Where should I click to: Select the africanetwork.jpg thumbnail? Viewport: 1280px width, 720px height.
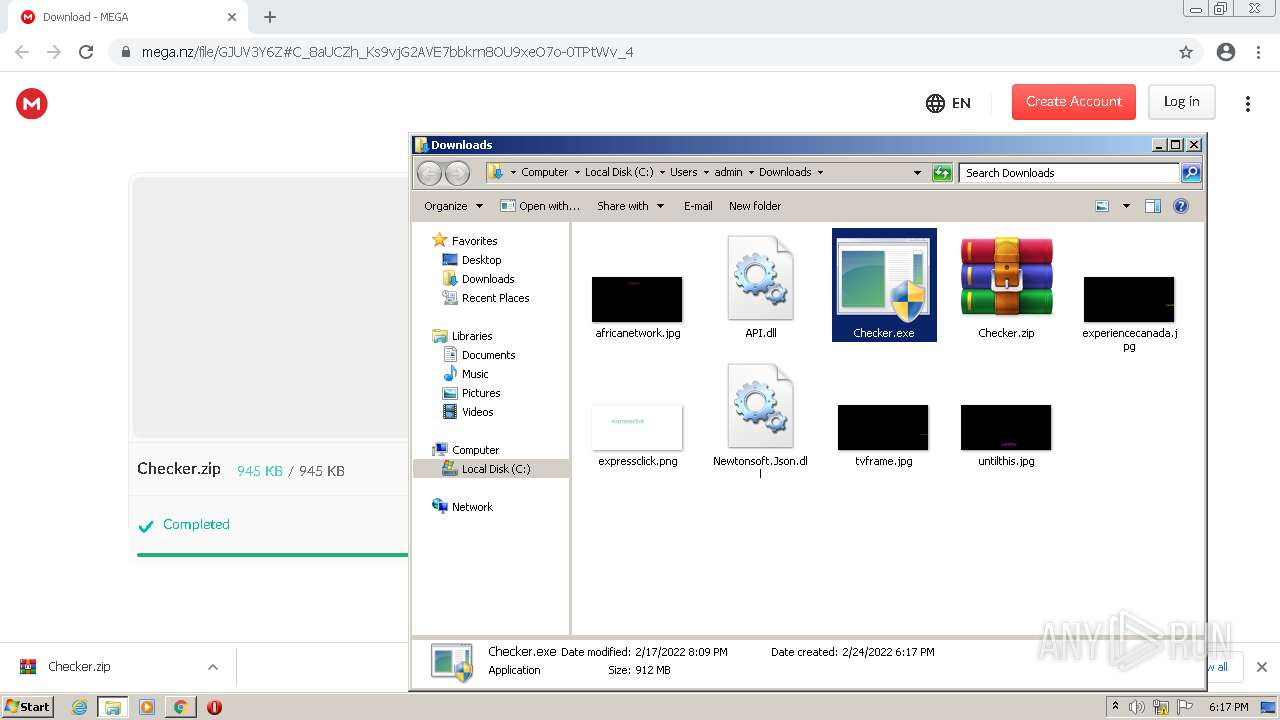pyautogui.click(x=637, y=299)
